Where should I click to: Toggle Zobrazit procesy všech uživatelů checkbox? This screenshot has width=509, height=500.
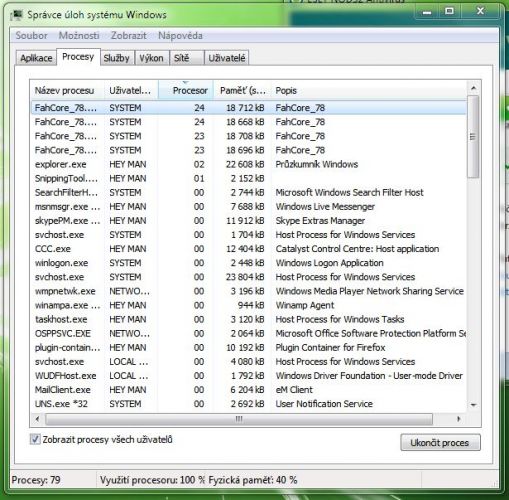coord(35,439)
